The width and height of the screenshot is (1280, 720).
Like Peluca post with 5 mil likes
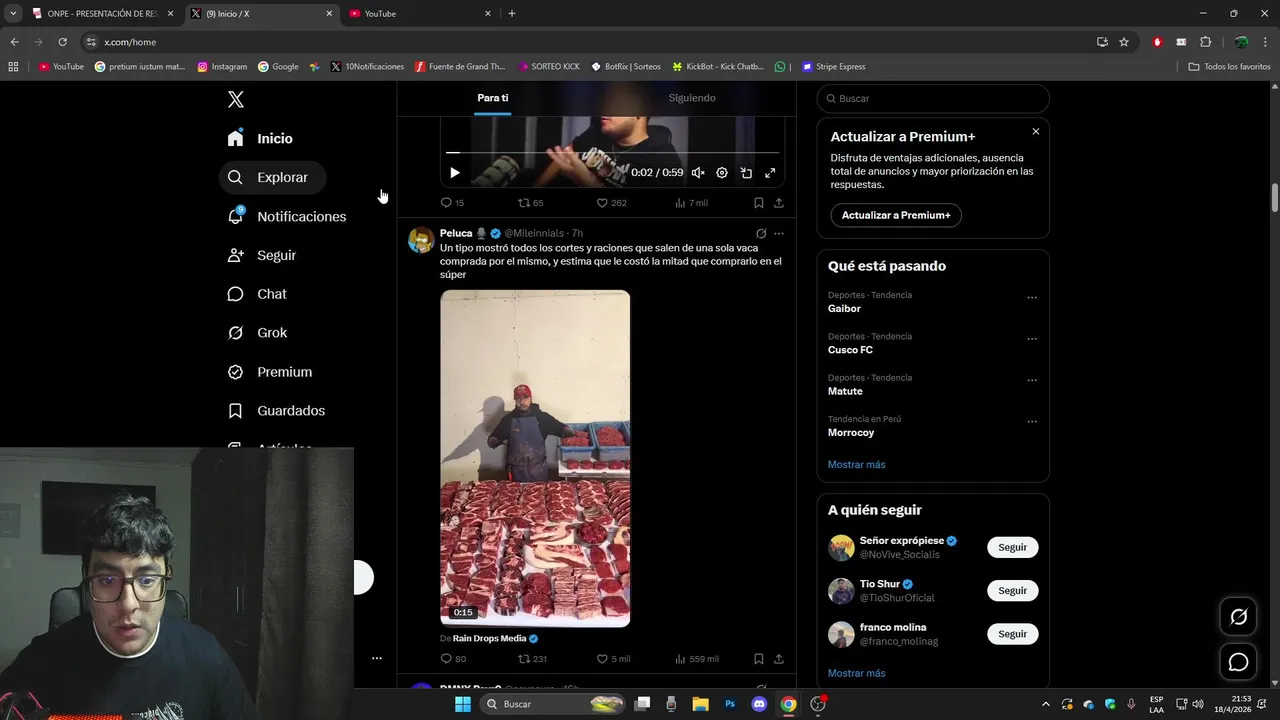tap(613, 659)
